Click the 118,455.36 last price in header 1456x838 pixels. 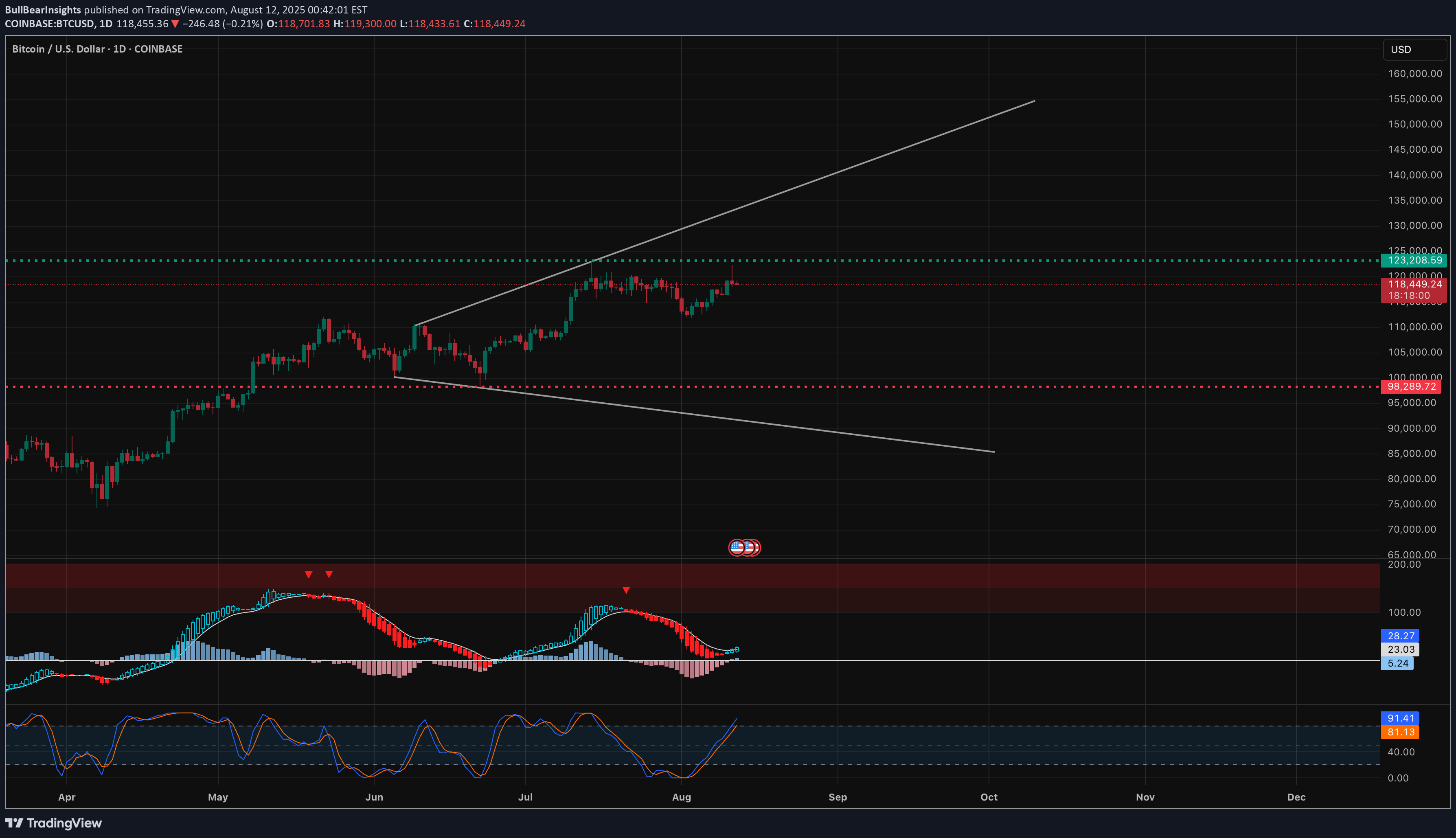pos(142,24)
